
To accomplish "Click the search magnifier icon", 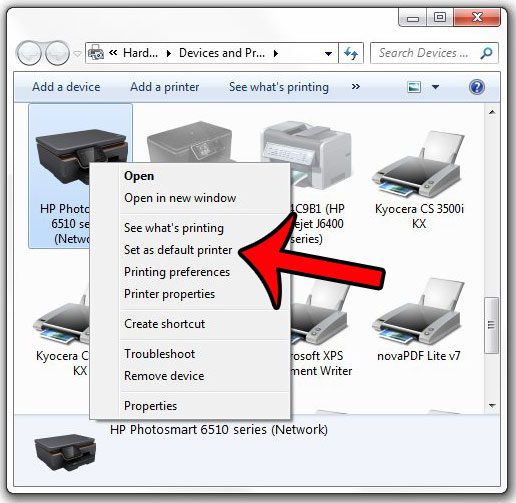I will [x=486, y=53].
